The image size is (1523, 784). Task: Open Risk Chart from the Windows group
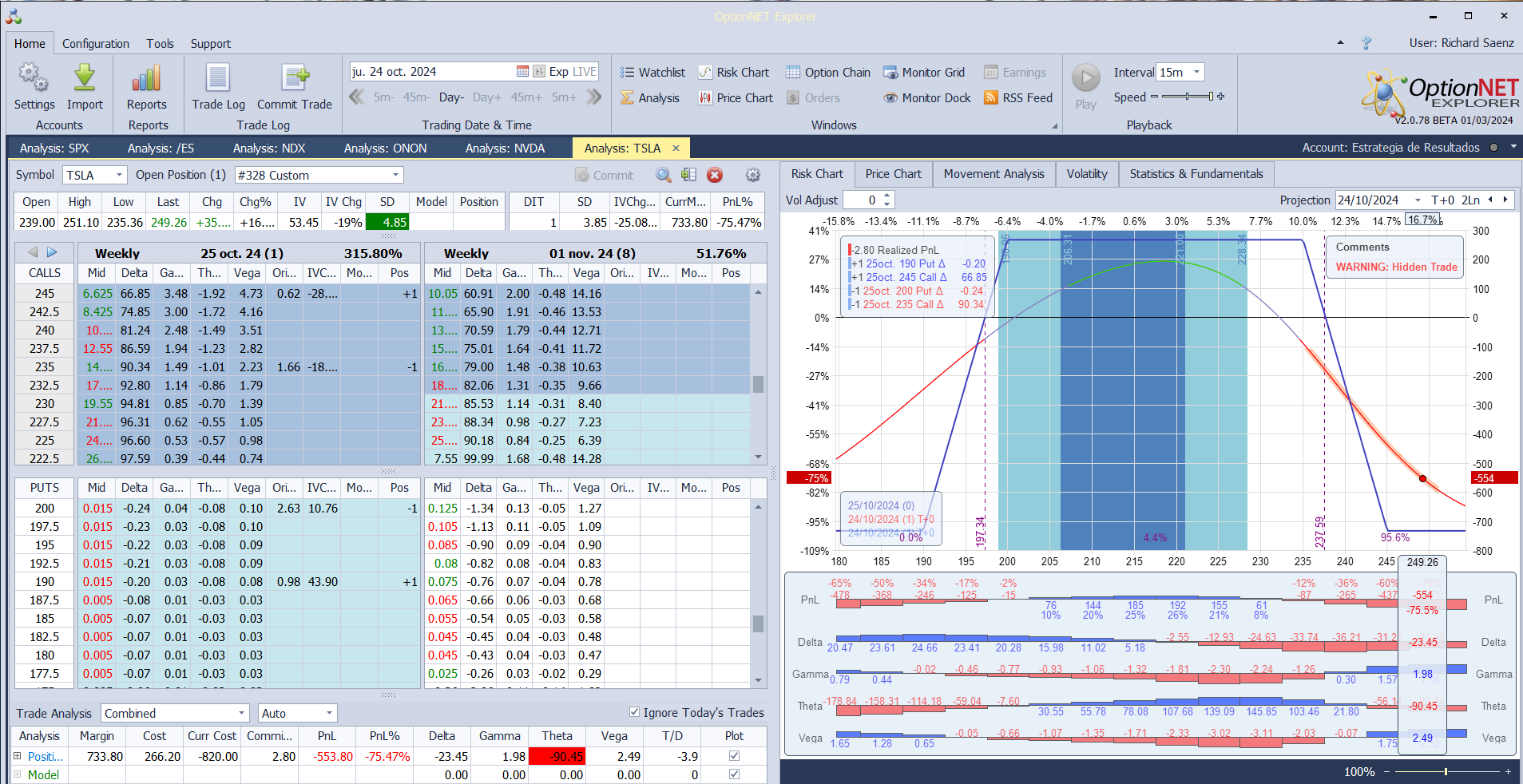coord(733,73)
